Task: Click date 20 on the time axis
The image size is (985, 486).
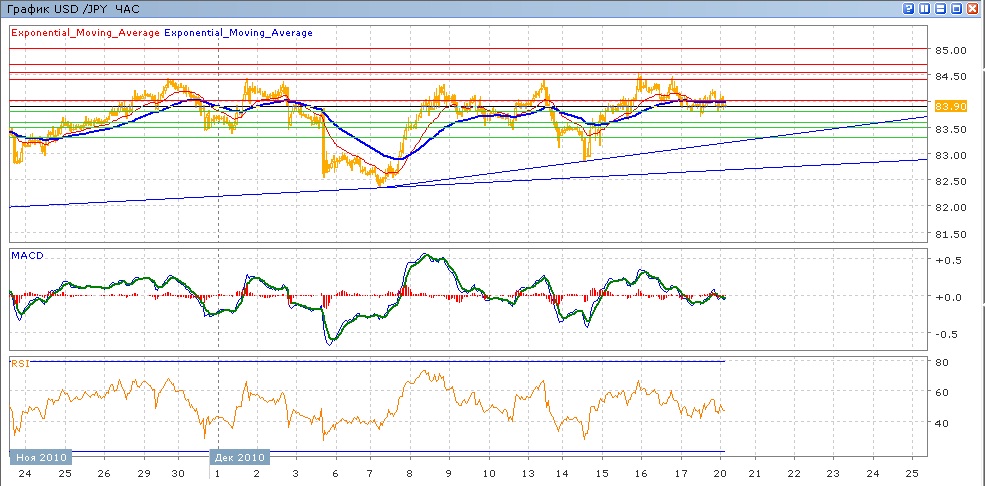Action: 720,474
